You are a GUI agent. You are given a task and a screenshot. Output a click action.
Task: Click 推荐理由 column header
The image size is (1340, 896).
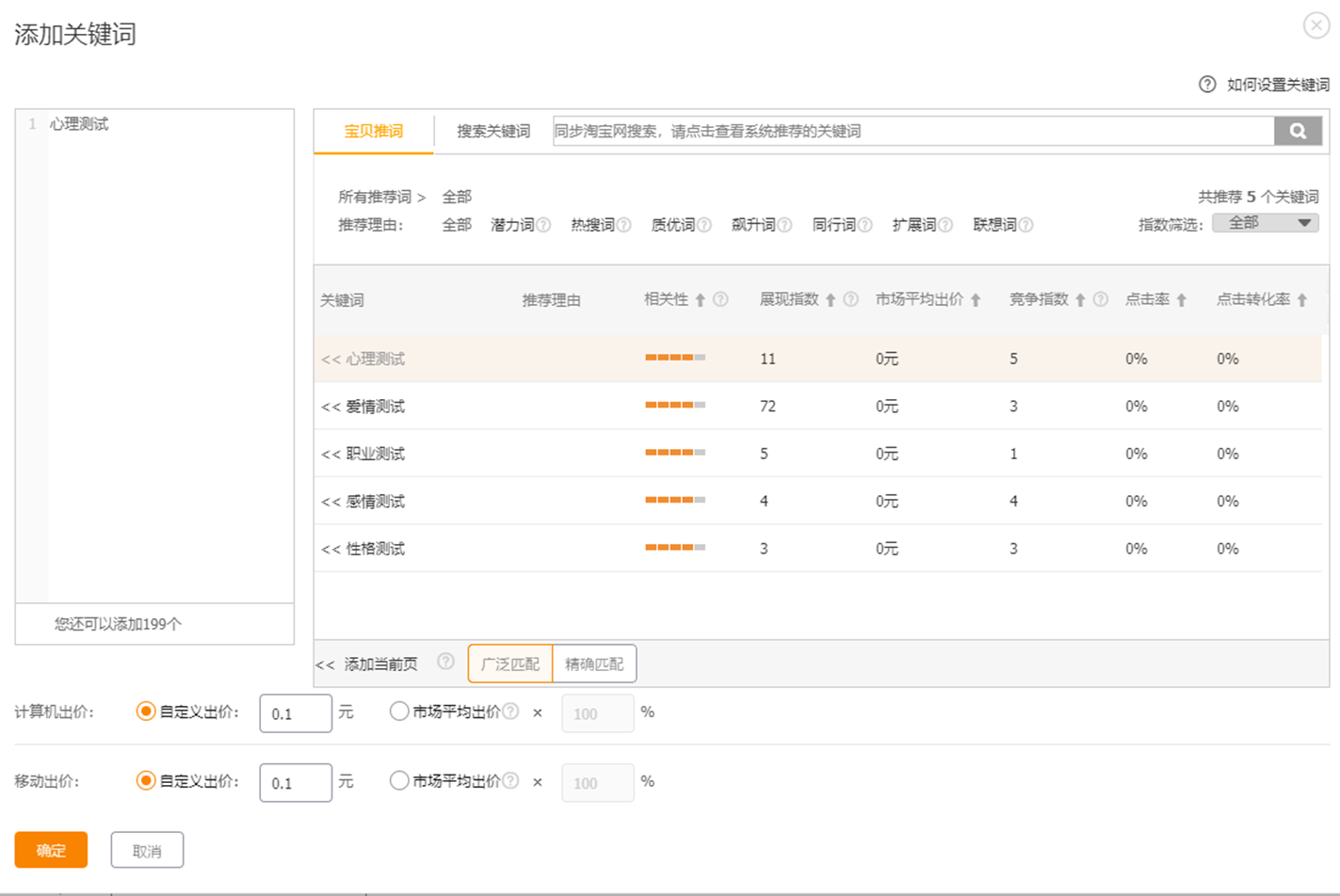pos(551,300)
